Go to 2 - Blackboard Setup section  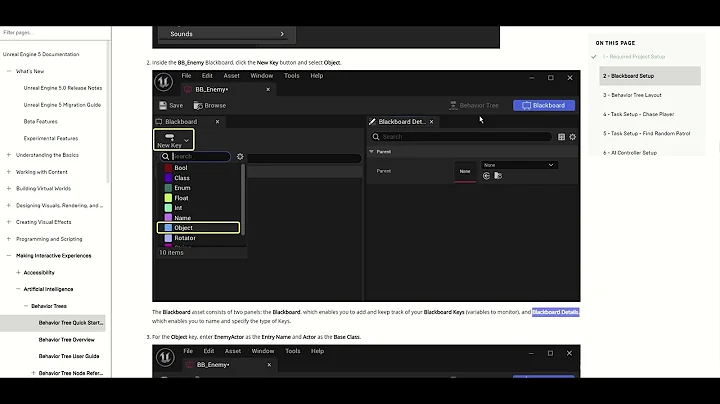tap(650, 76)
